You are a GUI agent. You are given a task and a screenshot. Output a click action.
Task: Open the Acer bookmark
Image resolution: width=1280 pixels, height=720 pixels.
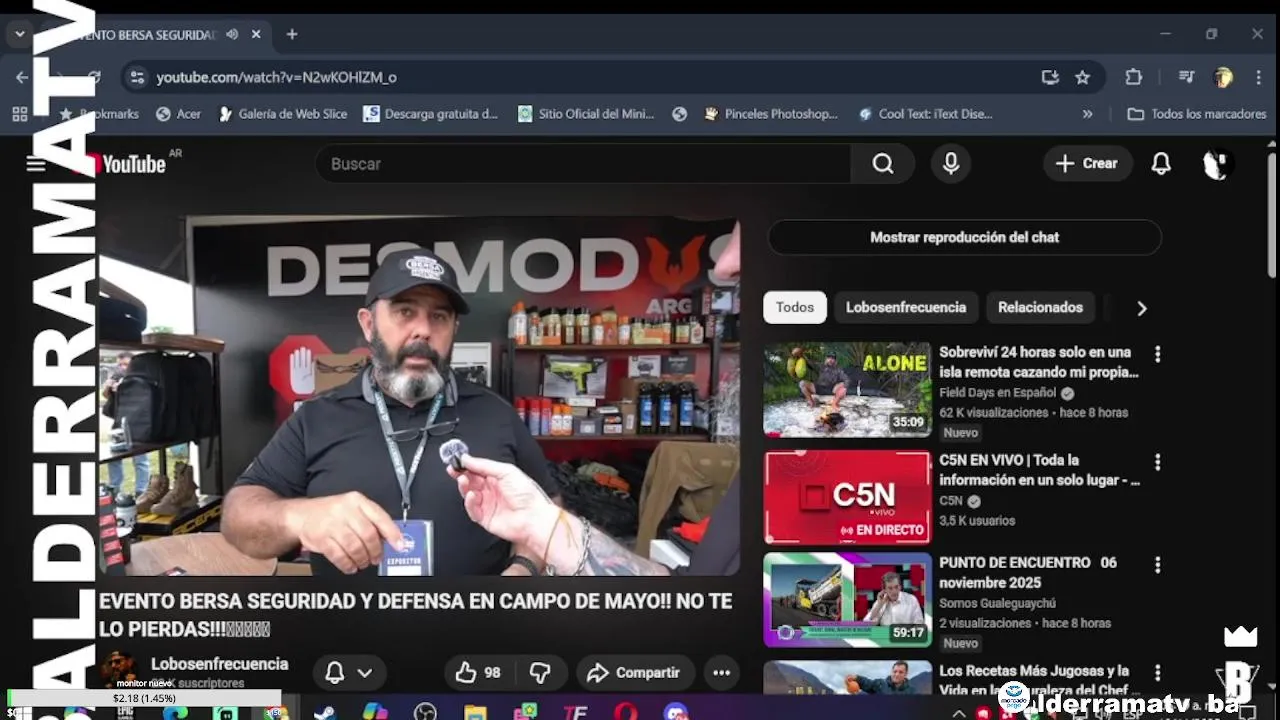coord(178,114)
